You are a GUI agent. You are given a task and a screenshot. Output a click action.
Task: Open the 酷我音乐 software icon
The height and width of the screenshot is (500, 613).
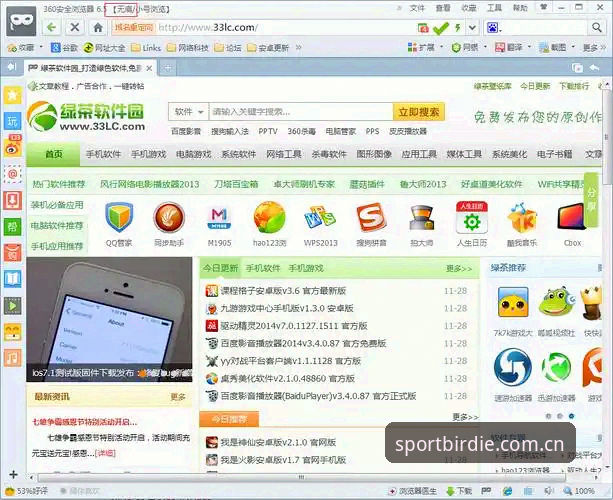[522, 217]
